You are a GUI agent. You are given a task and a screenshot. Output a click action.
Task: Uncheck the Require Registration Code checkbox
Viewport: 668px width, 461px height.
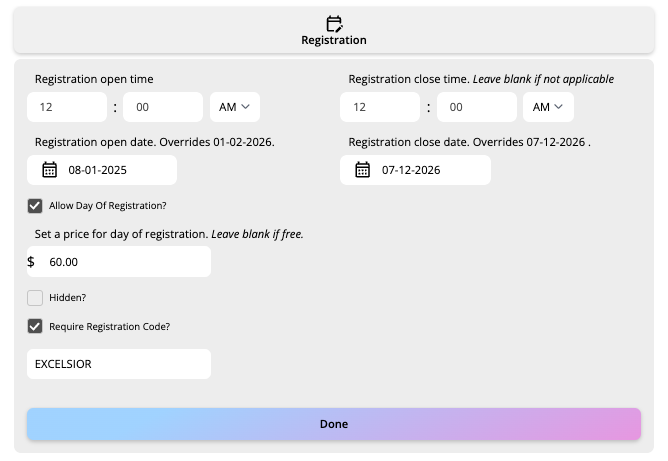[x=35, y=326]
